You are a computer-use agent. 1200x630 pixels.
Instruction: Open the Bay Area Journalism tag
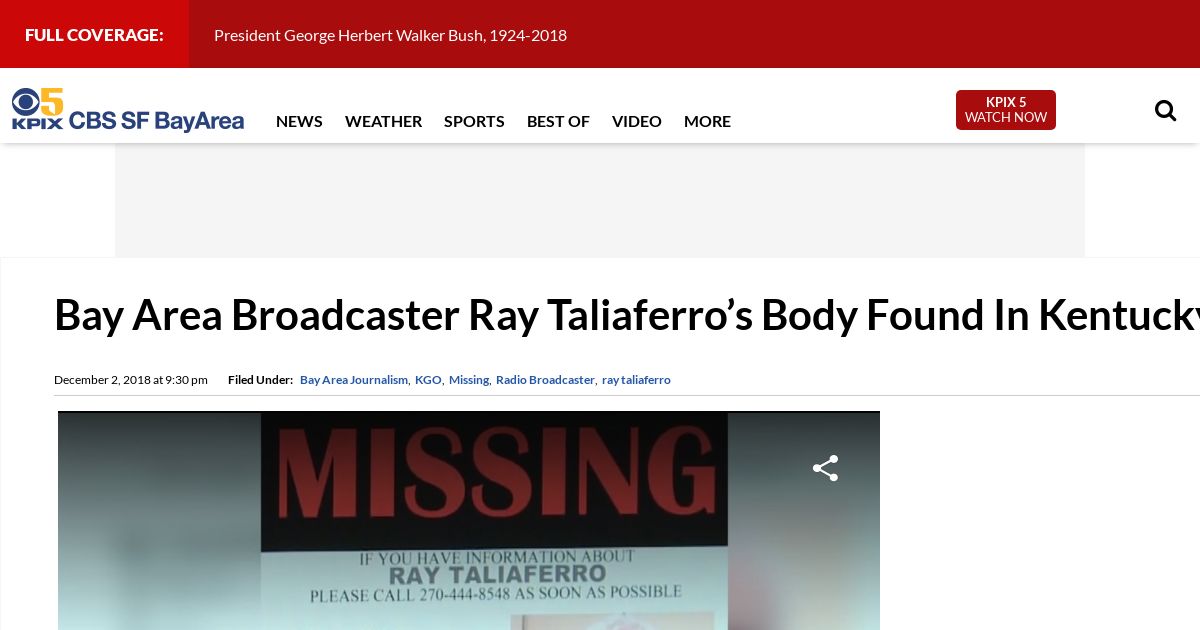[x=354, y=380]
